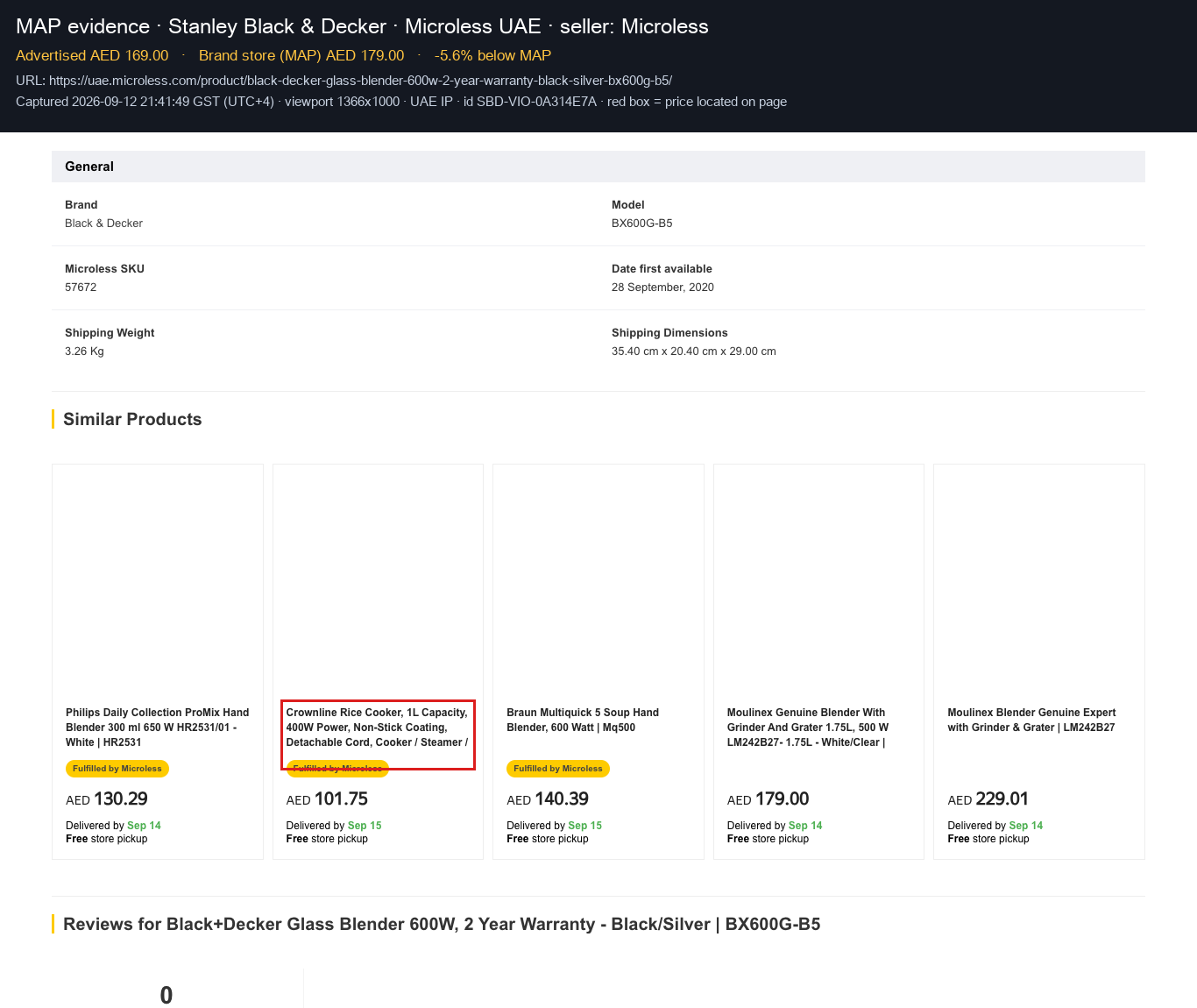Click Fulfilled by Microless badge on Braun card
This screenshot has height=1008, width=1197.
(x=558, y=769)
